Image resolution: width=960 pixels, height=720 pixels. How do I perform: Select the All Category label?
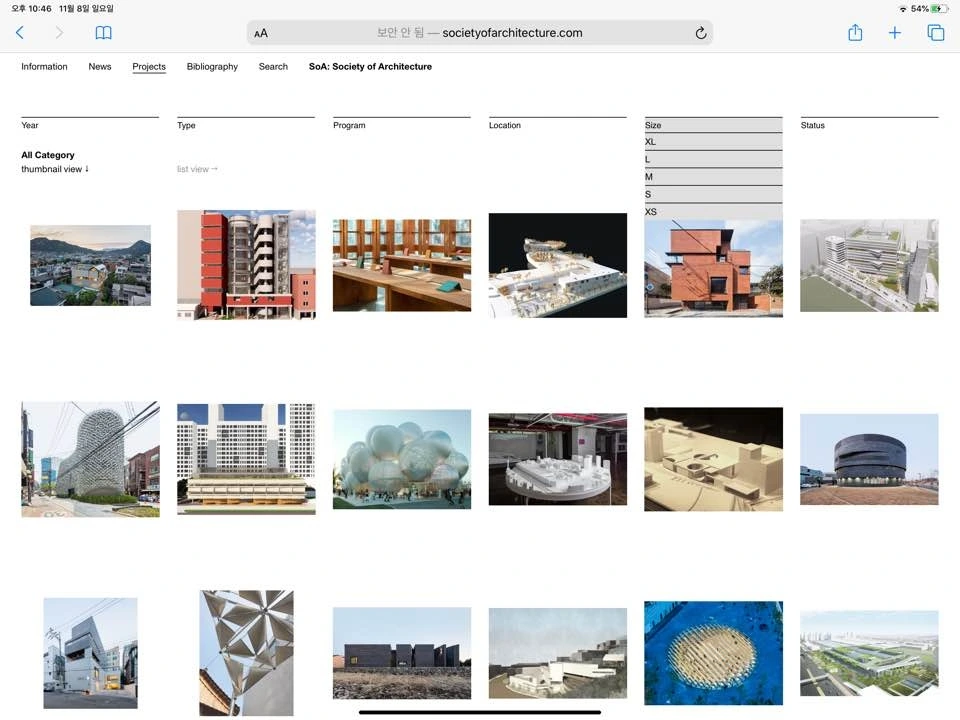[48, 155]
